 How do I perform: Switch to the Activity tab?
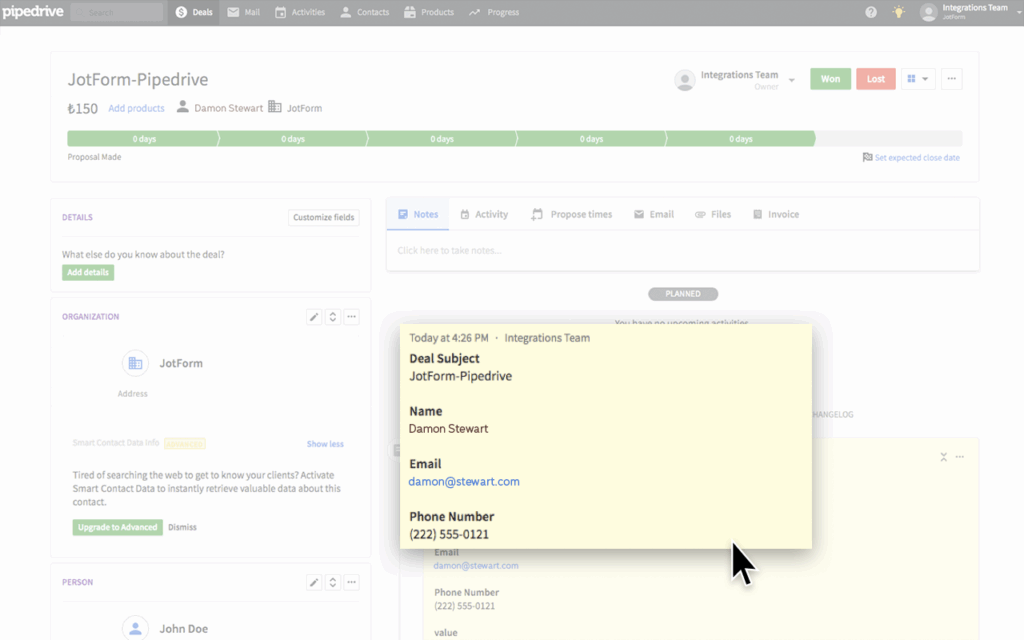tap(484, 214)
